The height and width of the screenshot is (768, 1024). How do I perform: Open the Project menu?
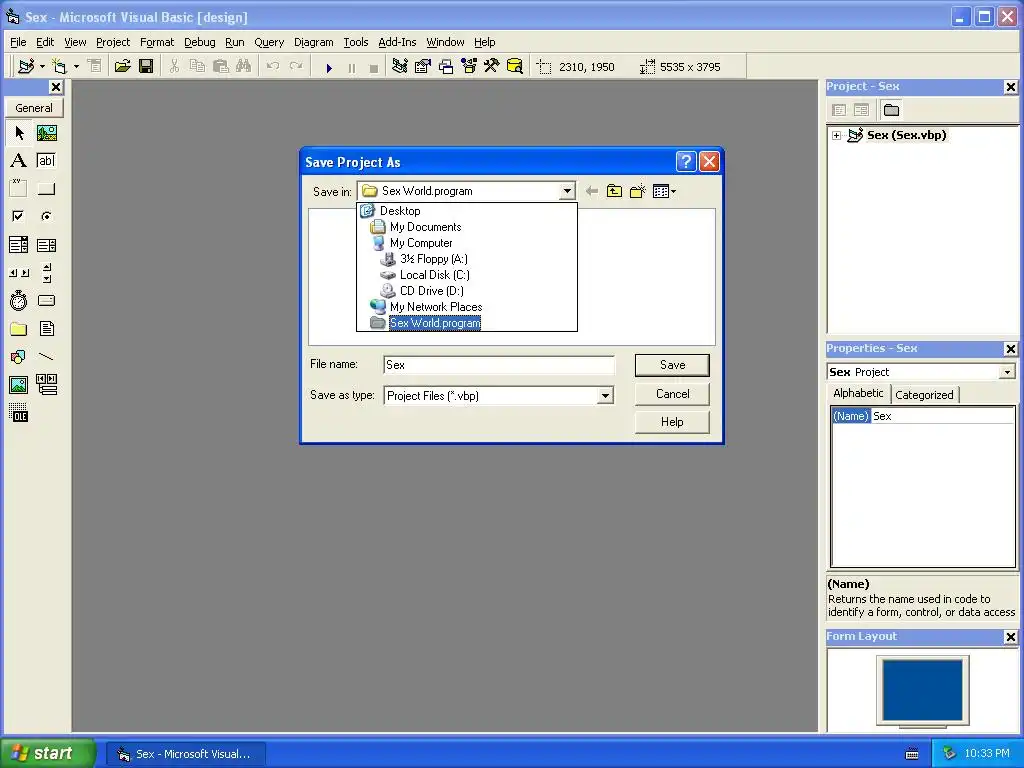coord(113,42)
